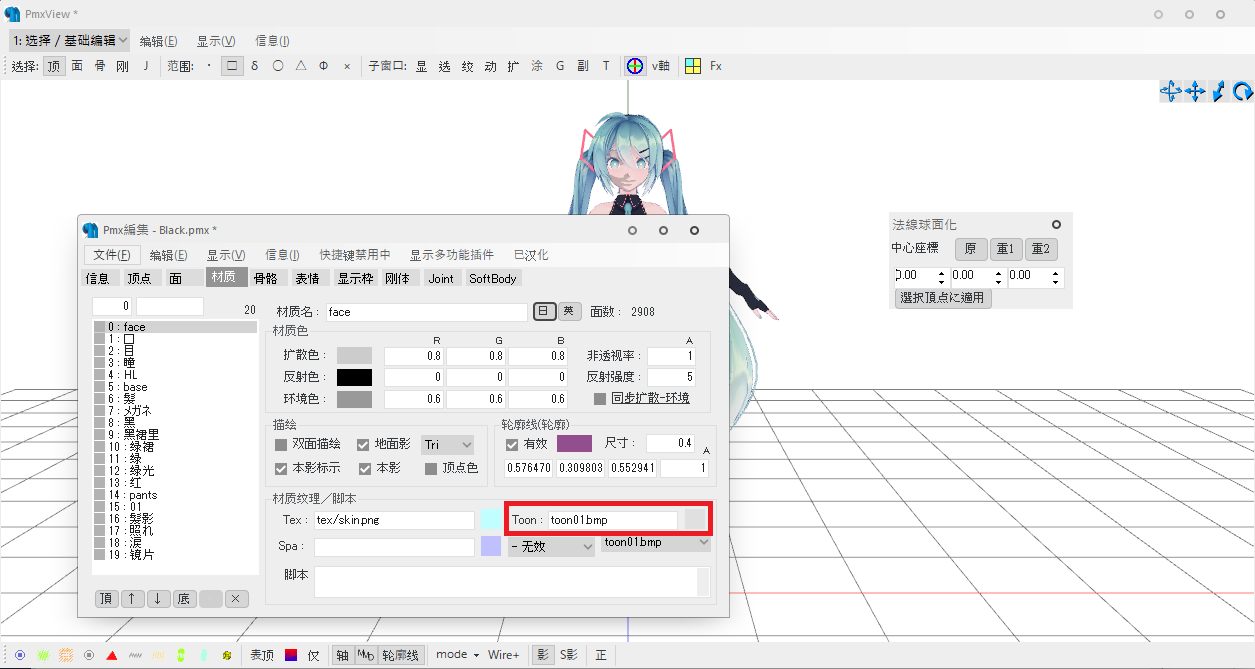Move material down with ↓ button
1255x669 pixels.
click(159, 599)
